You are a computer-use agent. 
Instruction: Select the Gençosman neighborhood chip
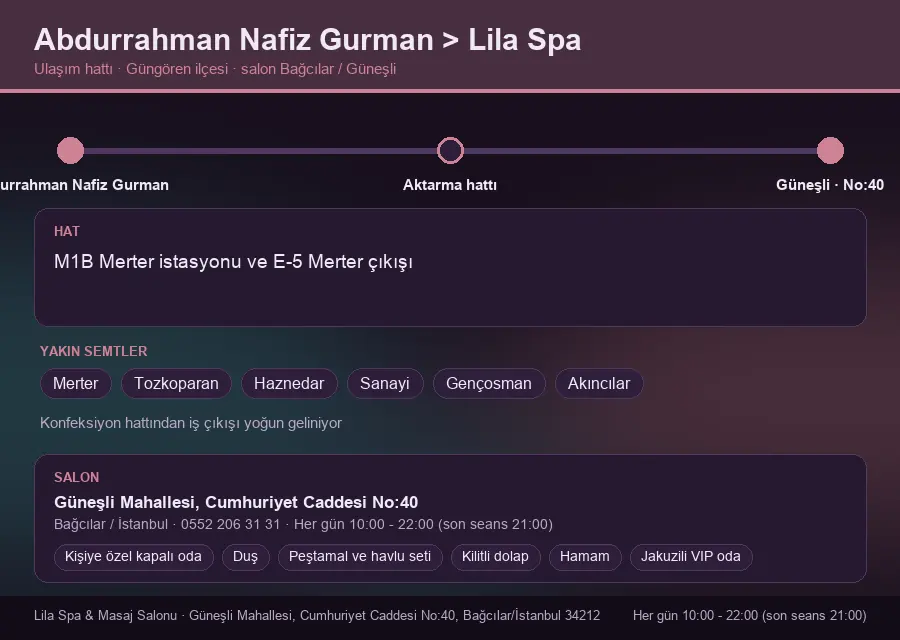(489, 383)
